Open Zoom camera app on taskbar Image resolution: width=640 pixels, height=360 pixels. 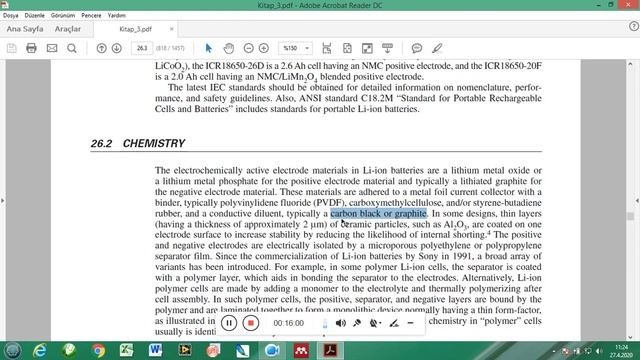pyautogui.click(x=272, y=351)
